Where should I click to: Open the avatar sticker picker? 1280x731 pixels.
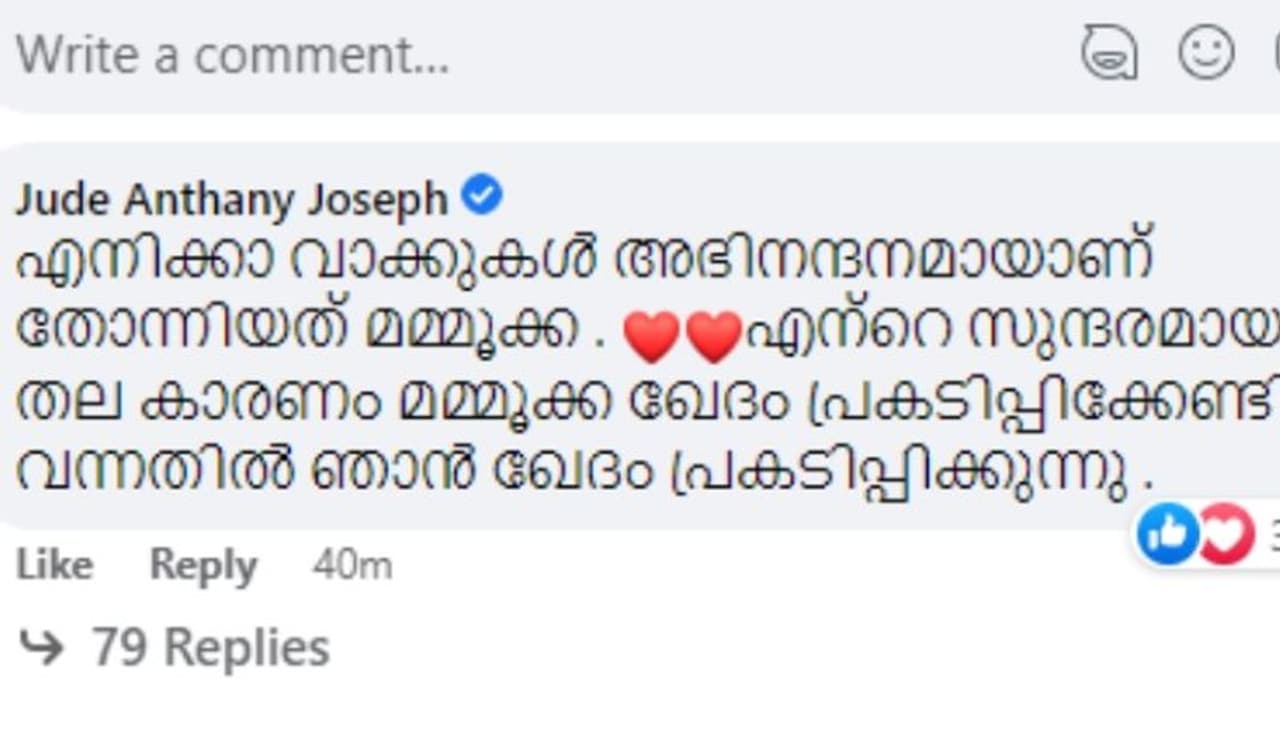[1109, 52]
